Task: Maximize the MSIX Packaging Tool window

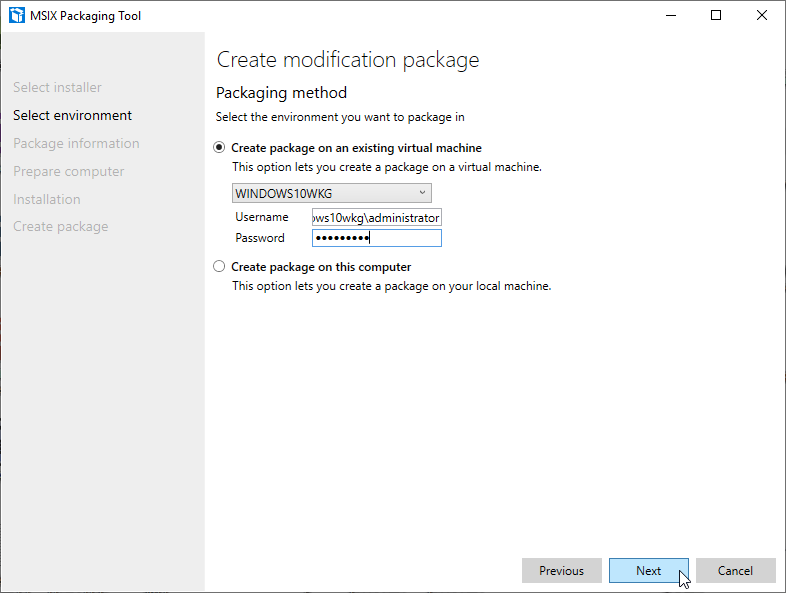Action: click(716, 15)
